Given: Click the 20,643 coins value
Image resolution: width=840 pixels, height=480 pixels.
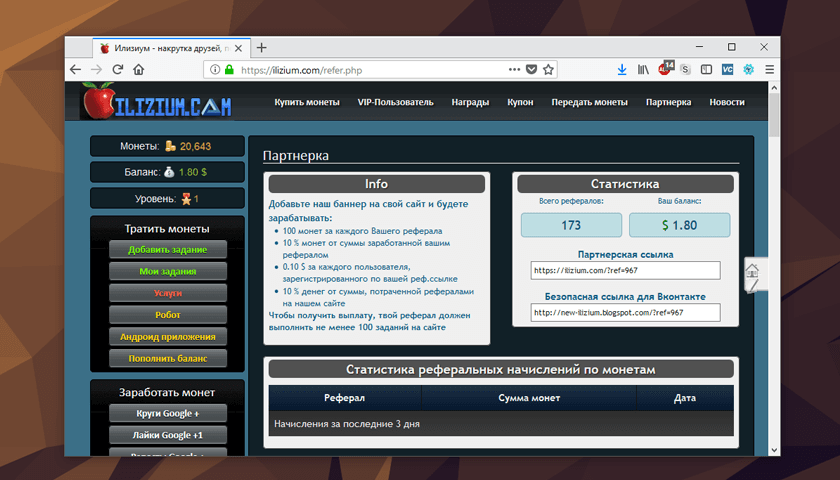Looking at the screenshot, I should tap(196, 146).
